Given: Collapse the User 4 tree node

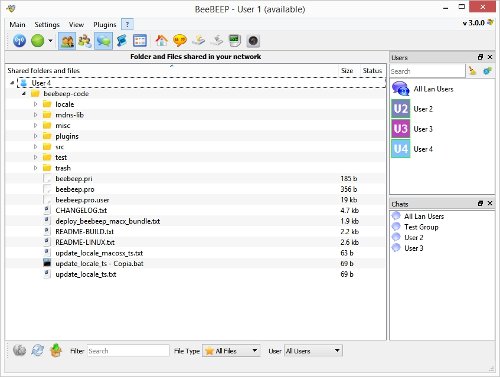Looking at the screenshot, I should point(12,83).
